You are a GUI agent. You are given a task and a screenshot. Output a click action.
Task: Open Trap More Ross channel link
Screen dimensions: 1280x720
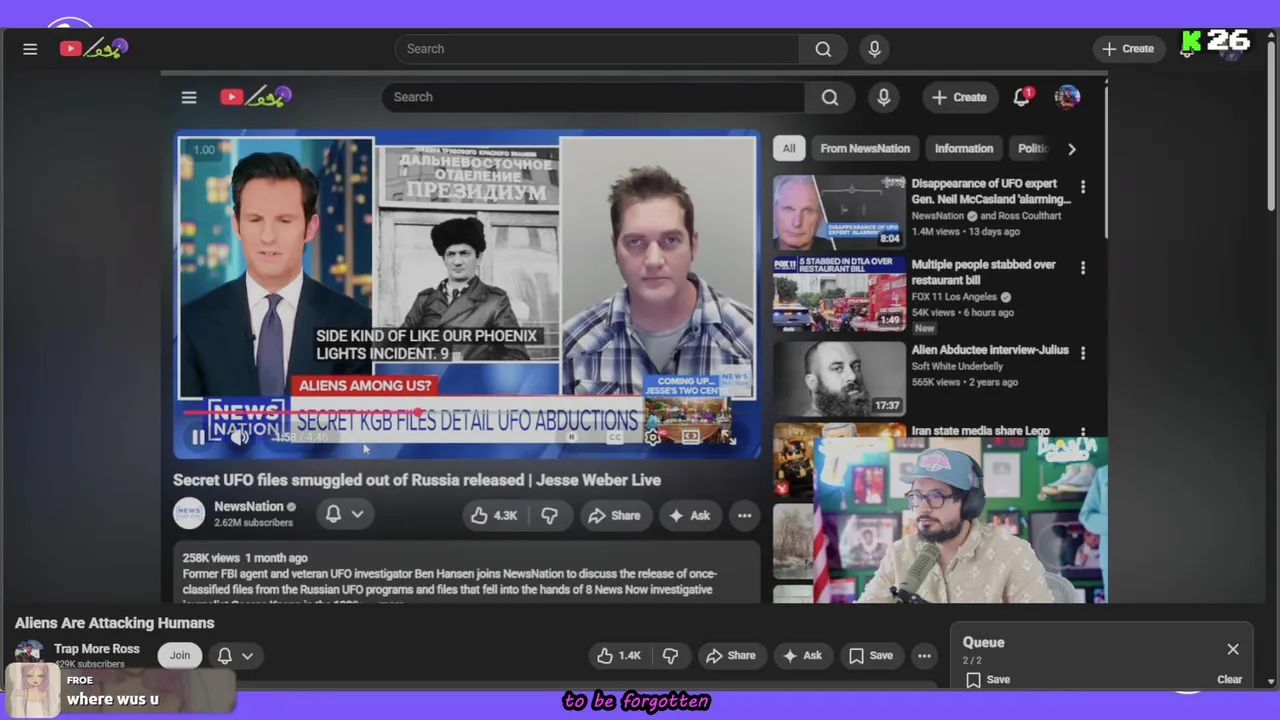tap(97, 649)
